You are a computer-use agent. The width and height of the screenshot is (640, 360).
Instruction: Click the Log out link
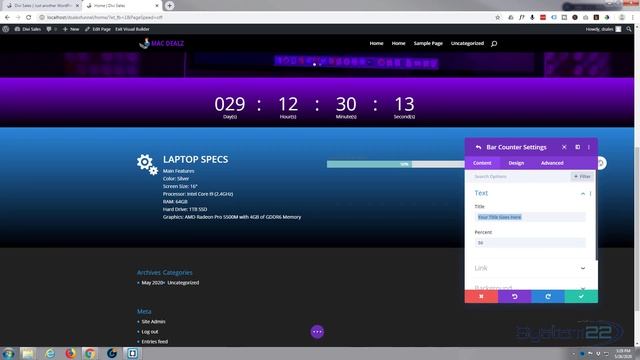149,332
